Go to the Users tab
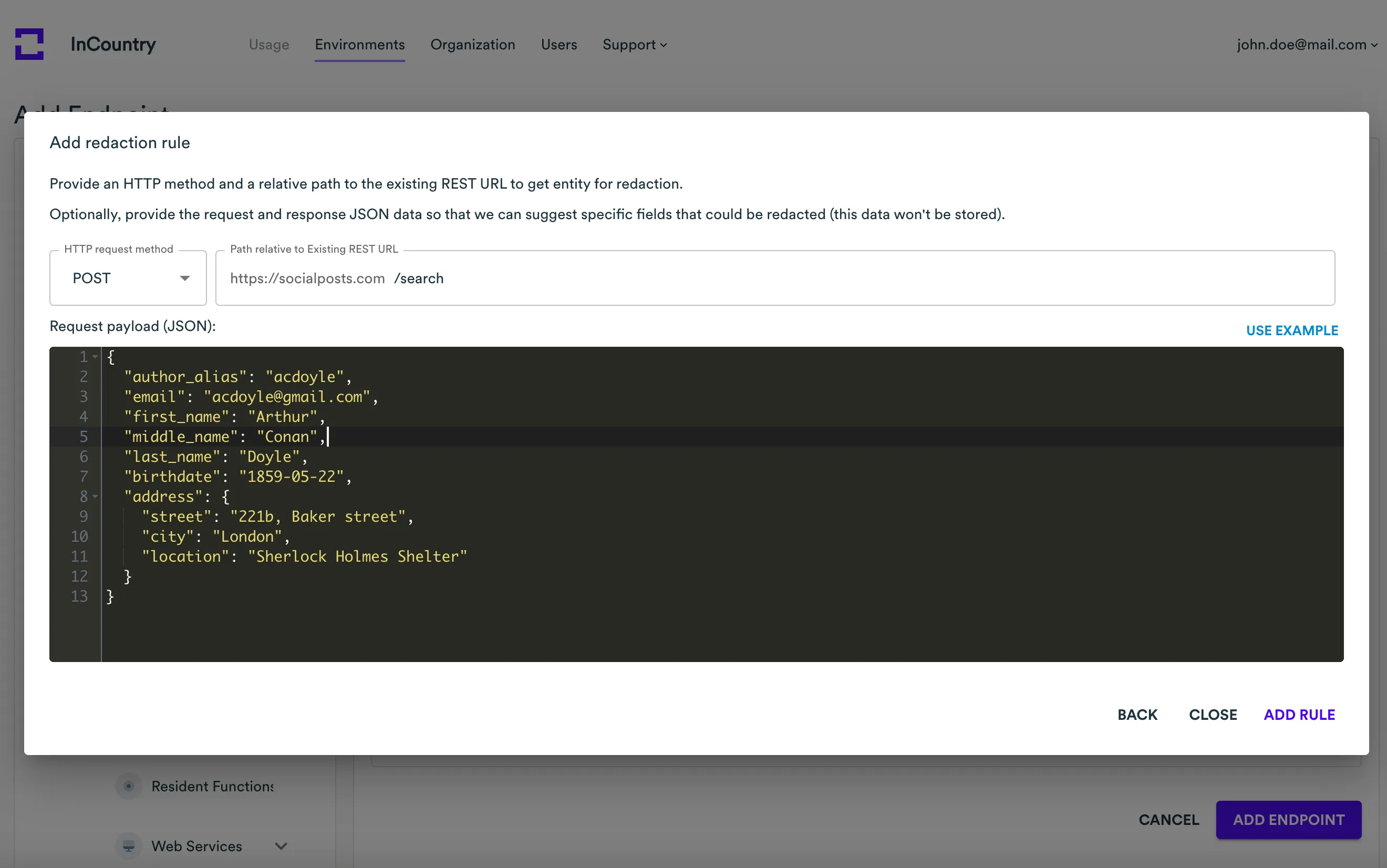The image size is (1387, 868). coord(558,45)
